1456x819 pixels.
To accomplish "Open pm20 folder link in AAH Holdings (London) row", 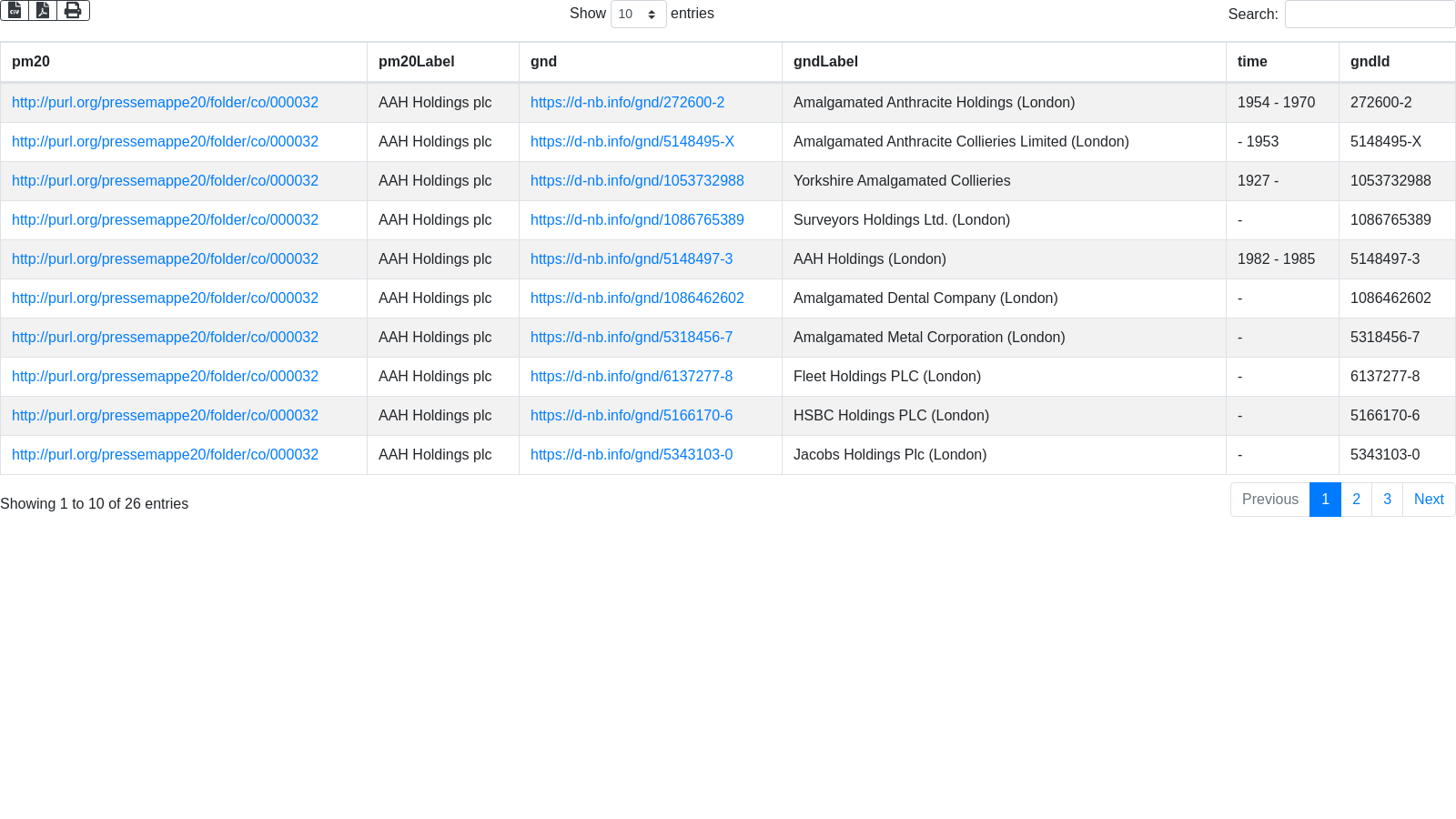I will tap(165, 259).
